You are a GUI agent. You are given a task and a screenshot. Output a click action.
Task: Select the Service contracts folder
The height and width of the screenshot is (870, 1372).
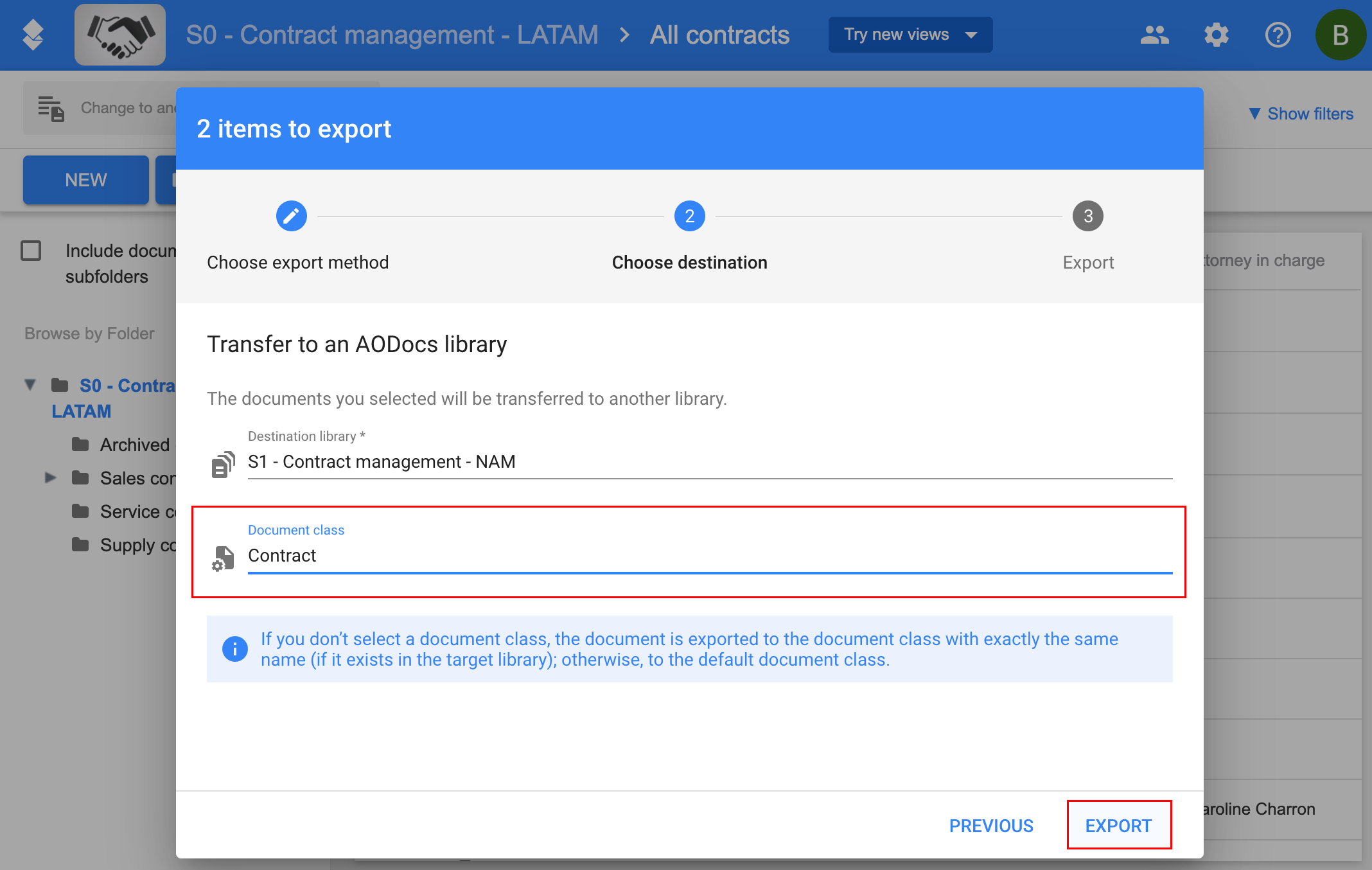pos(137,511)
